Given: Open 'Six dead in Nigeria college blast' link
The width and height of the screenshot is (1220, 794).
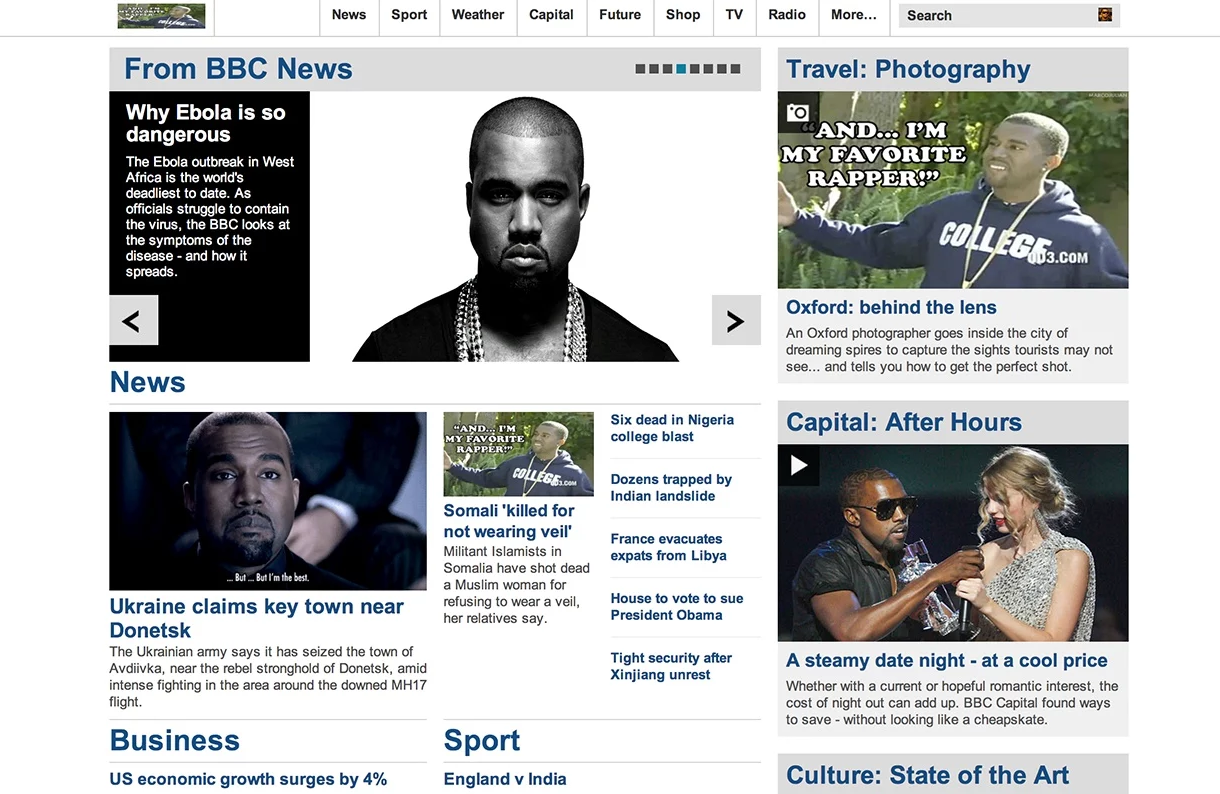Looking at the screenshot, I should (x=672, y=428).
